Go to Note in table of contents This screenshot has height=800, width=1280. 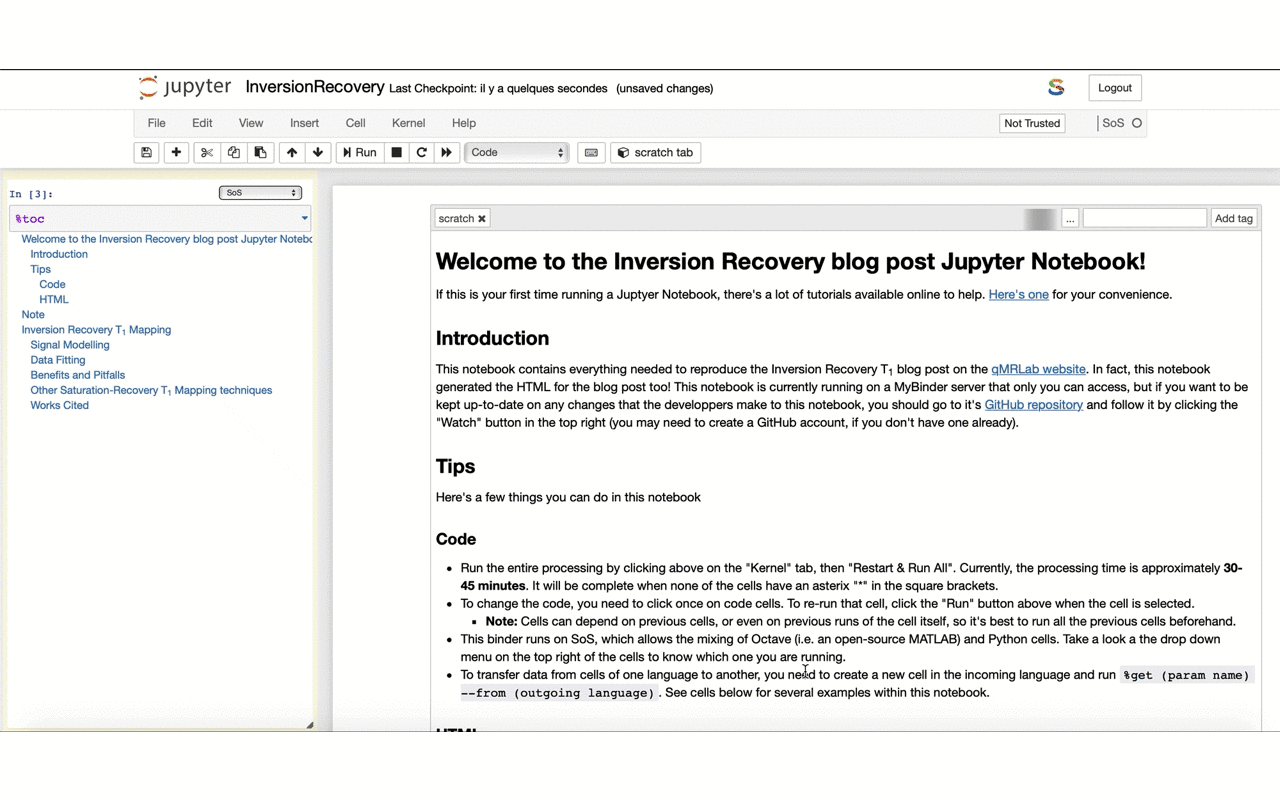(x=33, y=314)
